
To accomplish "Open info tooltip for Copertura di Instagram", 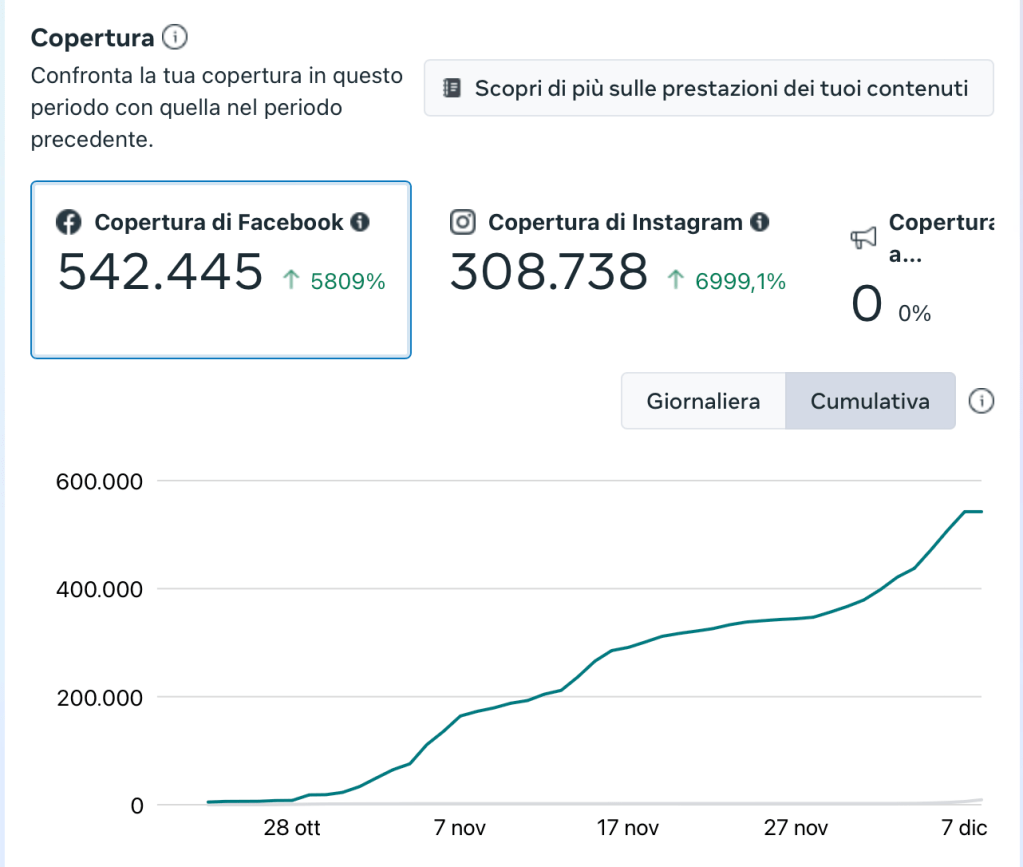I will coord(760,222).
